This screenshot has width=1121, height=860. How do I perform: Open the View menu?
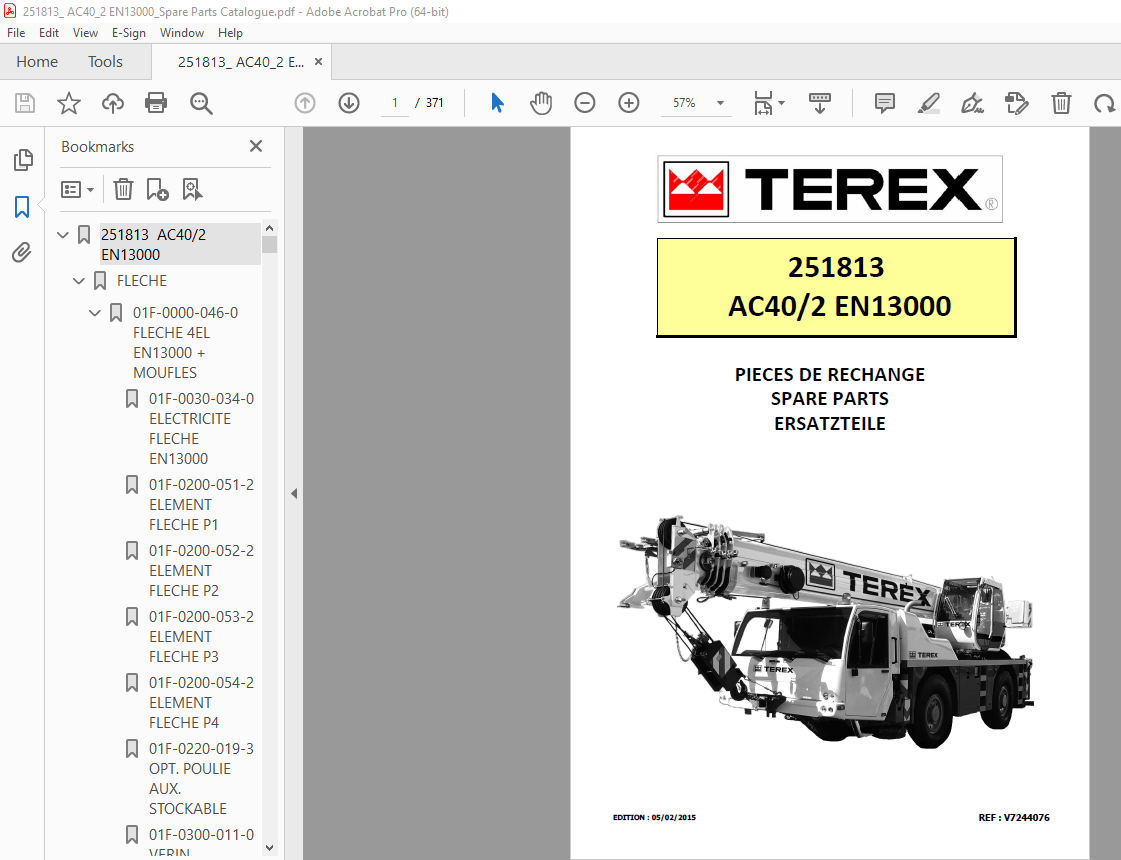click(x=85, y=33)
